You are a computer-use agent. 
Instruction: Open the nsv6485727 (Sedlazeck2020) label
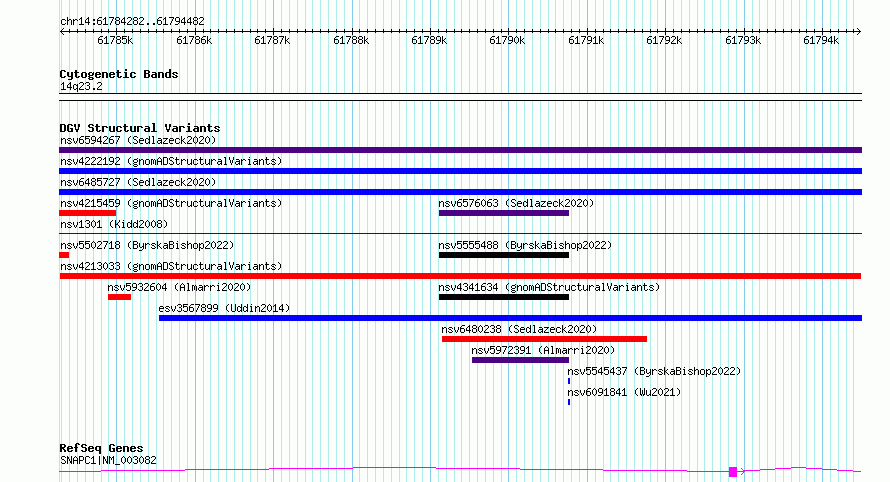tap(138, 182)
